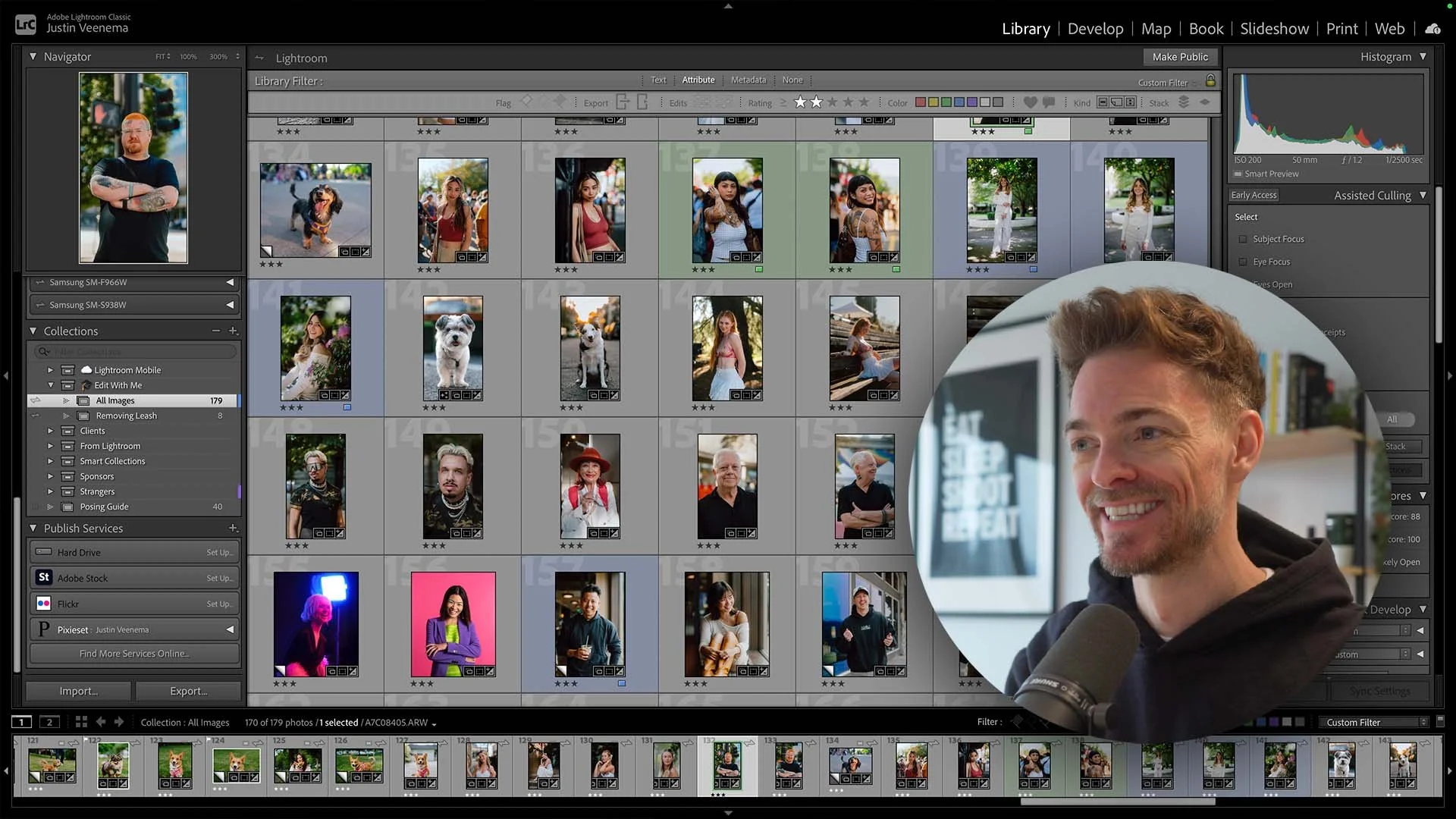Enable the Subject Focus checkbox
The image size is (1456, 819).
(x=1243, y=239)
